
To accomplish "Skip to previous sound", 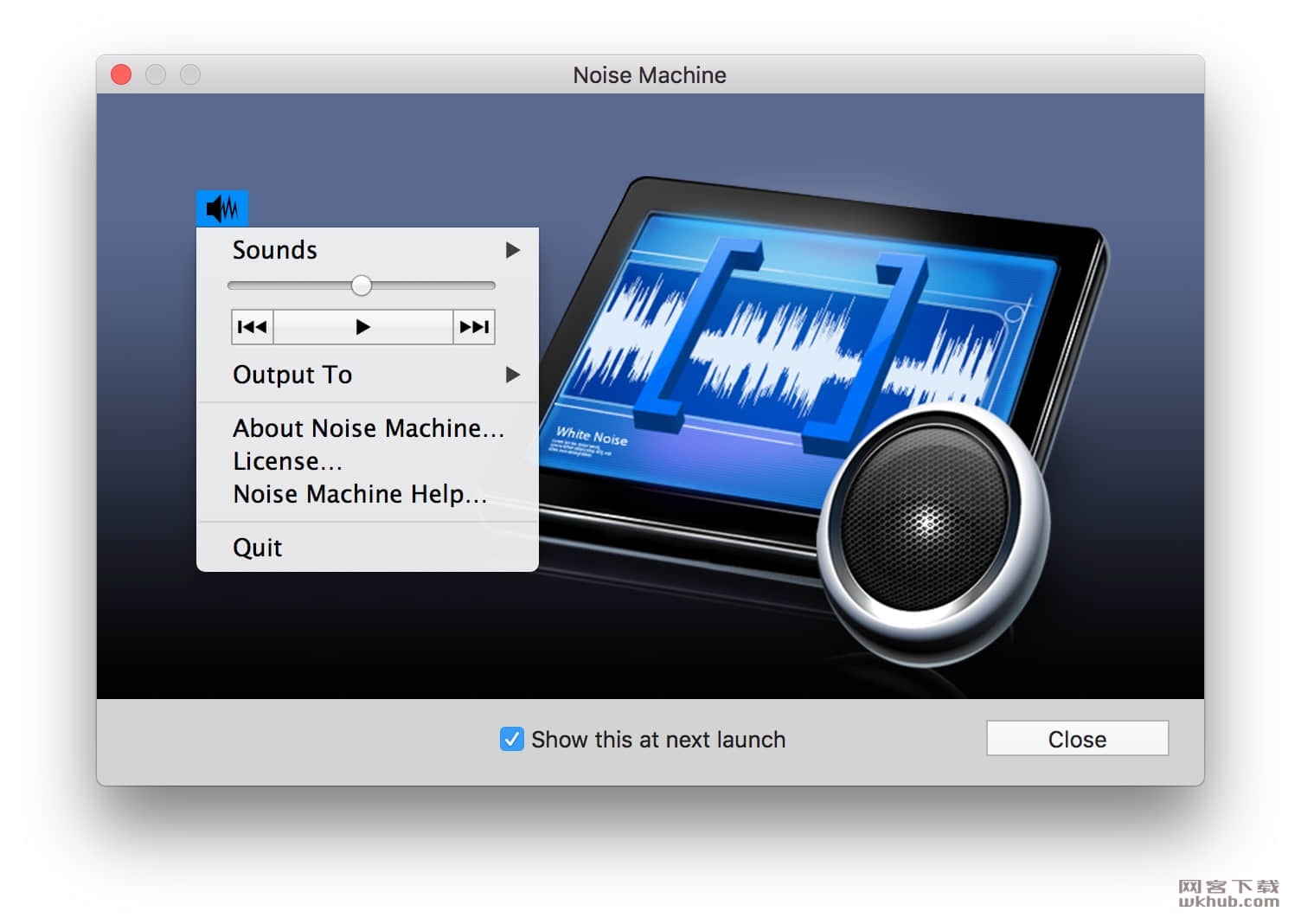I will [253, 327].
